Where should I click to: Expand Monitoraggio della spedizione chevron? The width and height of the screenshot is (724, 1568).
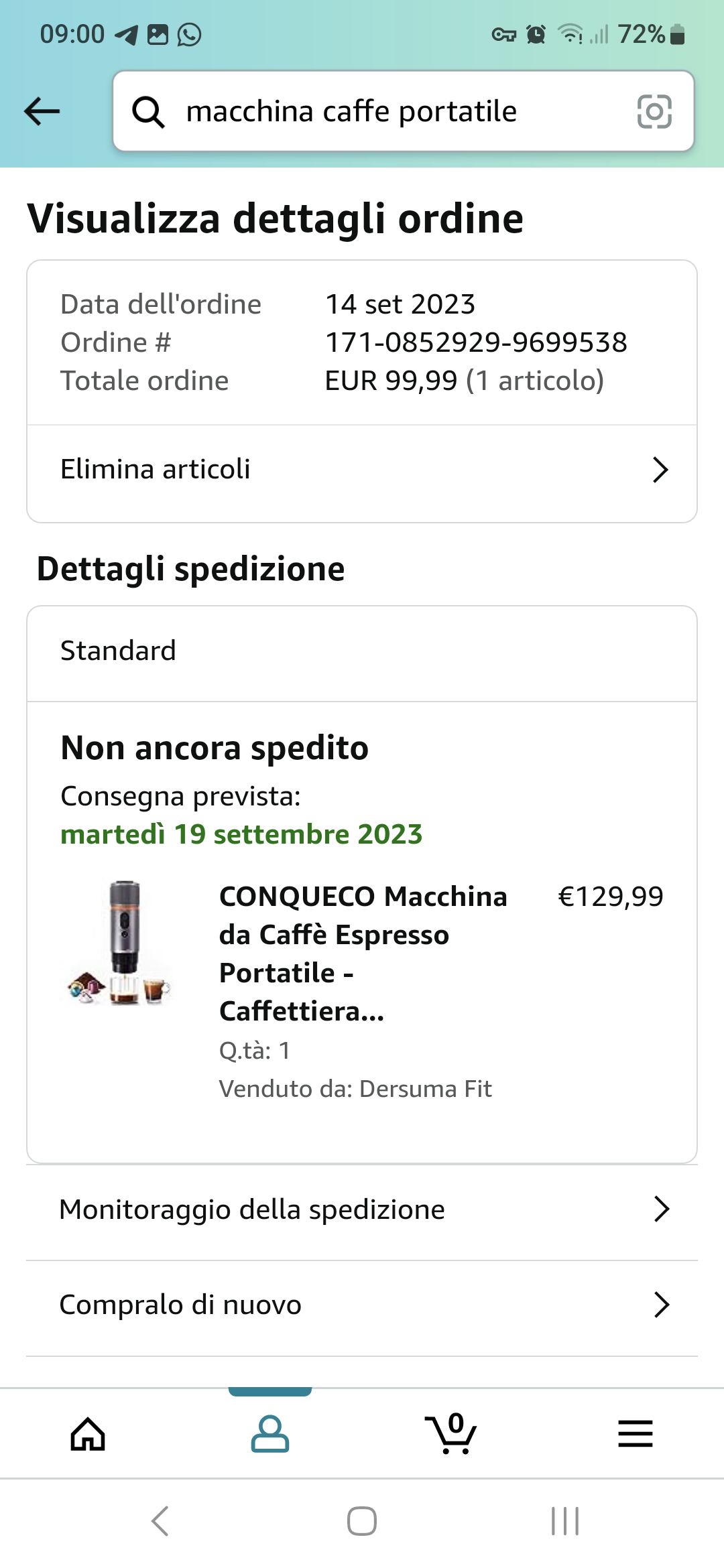tap(662, 1210)
